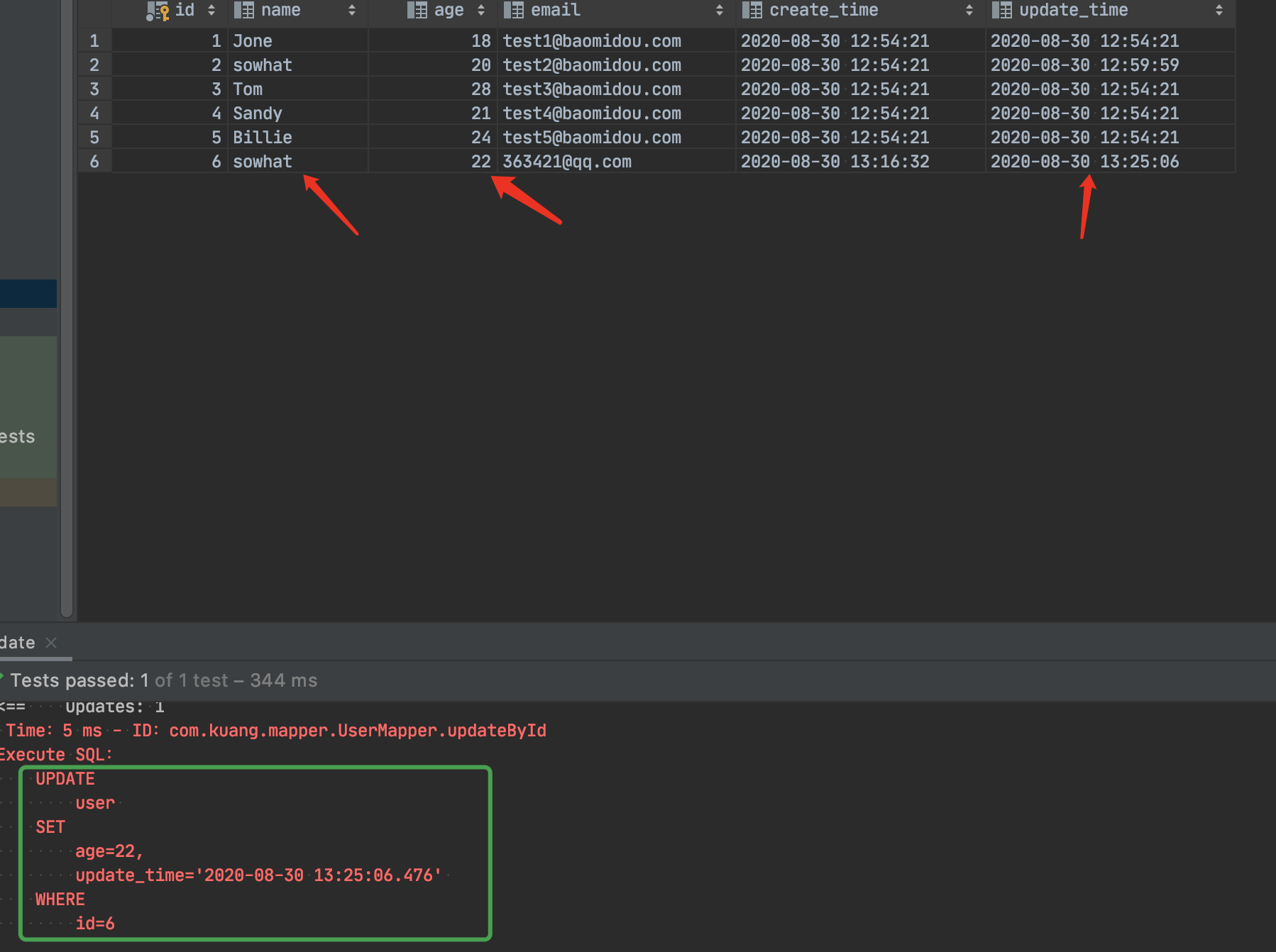This screenshot has height=952, width=1276.
Task: Select row number 3 in the gutter
Action: pyautogui.click(x=94, y=89)
